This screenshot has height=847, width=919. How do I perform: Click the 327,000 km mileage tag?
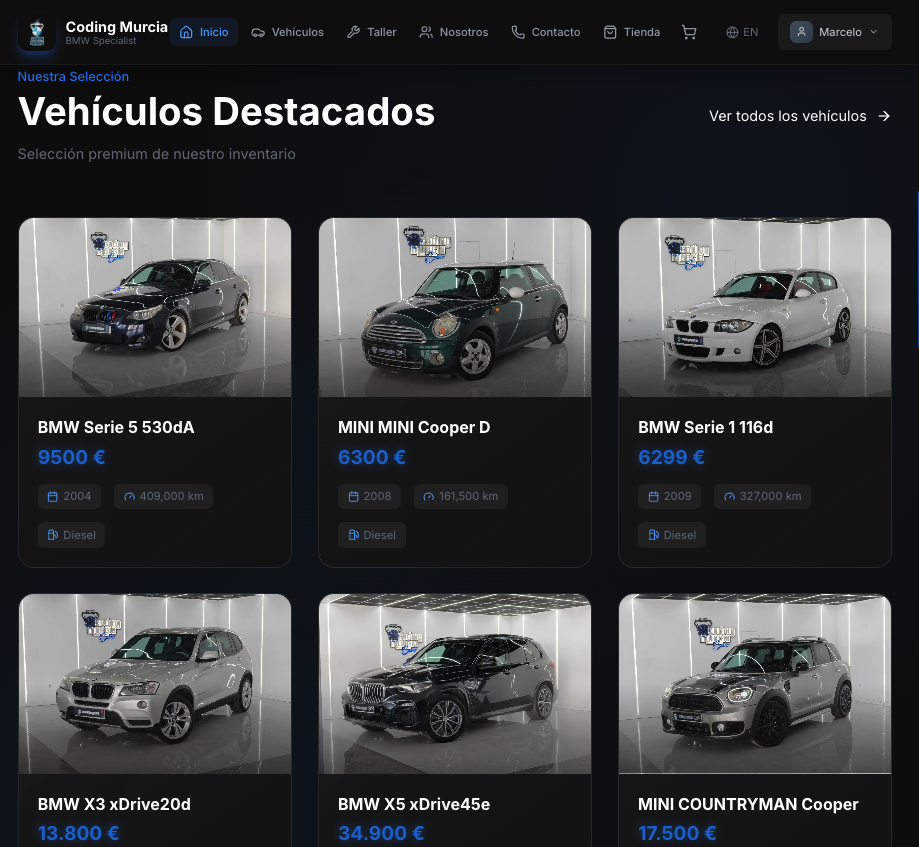[x=763, y=496]
